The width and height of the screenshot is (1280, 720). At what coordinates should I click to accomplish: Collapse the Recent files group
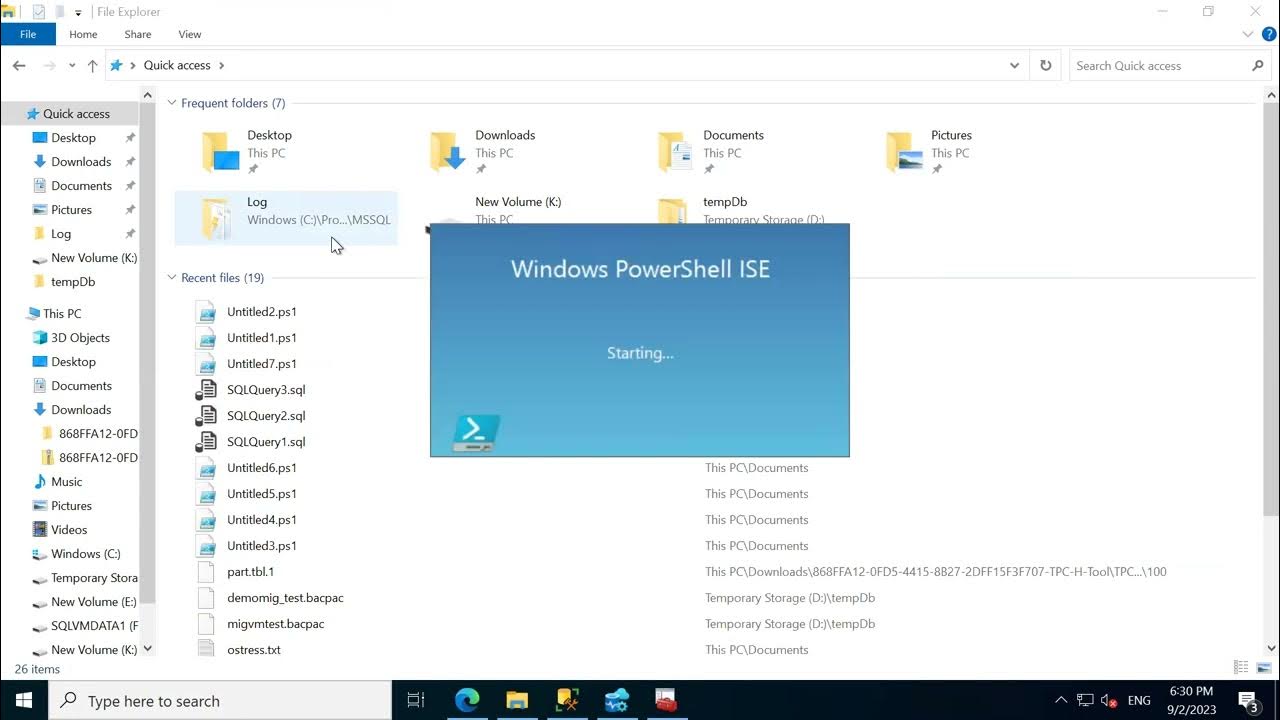coord(172,278)
